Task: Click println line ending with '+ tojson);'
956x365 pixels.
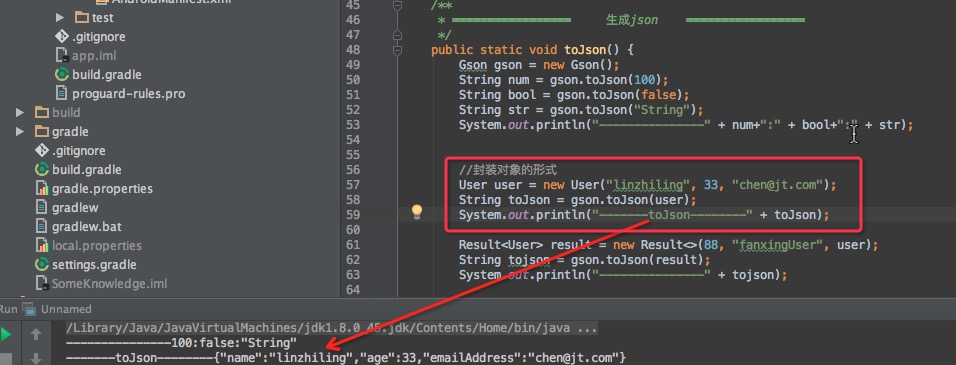Action: click(623, 275)
